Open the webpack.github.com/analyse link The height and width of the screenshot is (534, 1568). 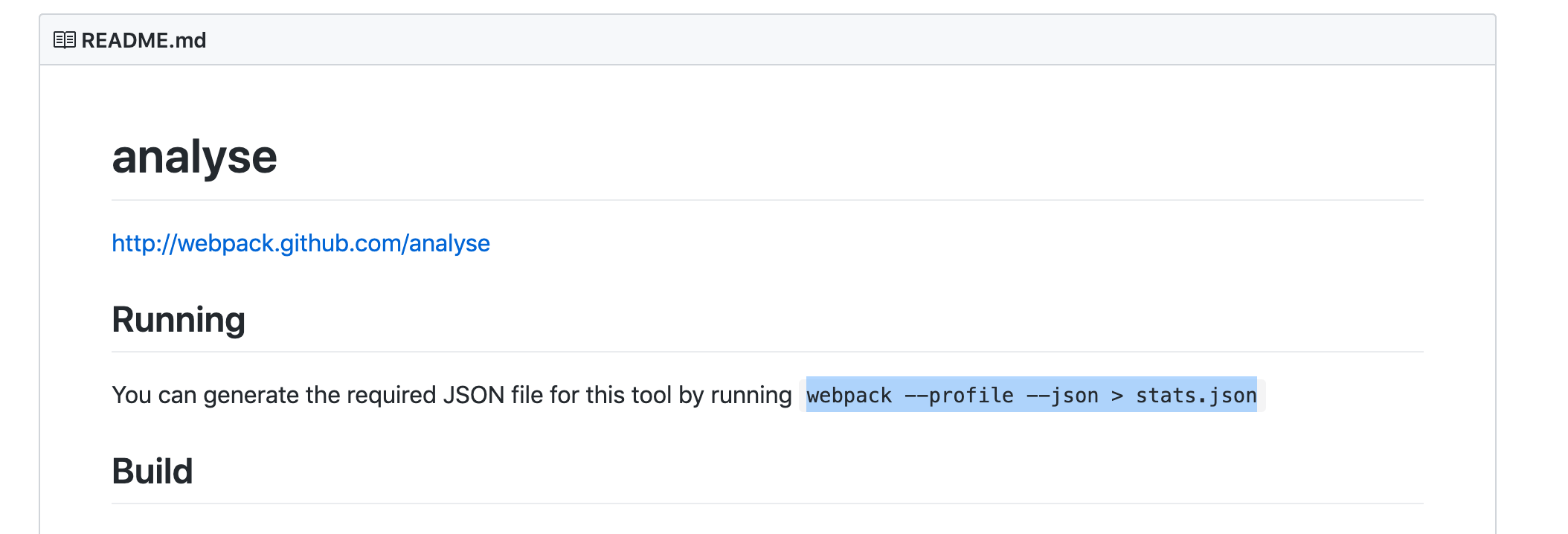pyautogui.click(x=301, y=243)
